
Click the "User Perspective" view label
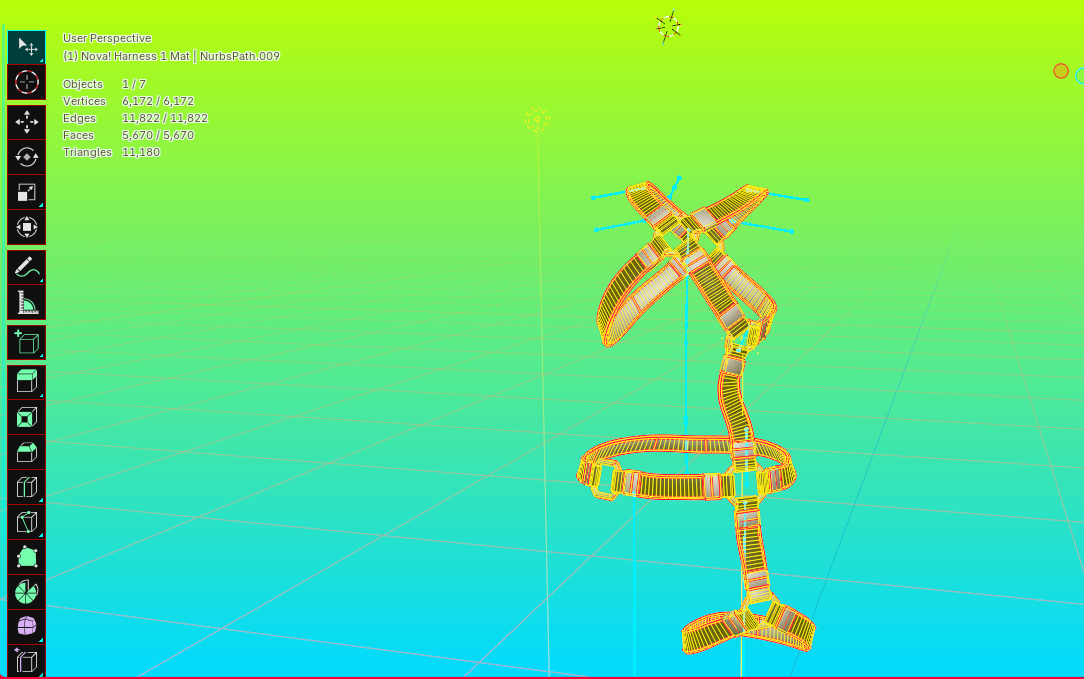pos(107,38)
